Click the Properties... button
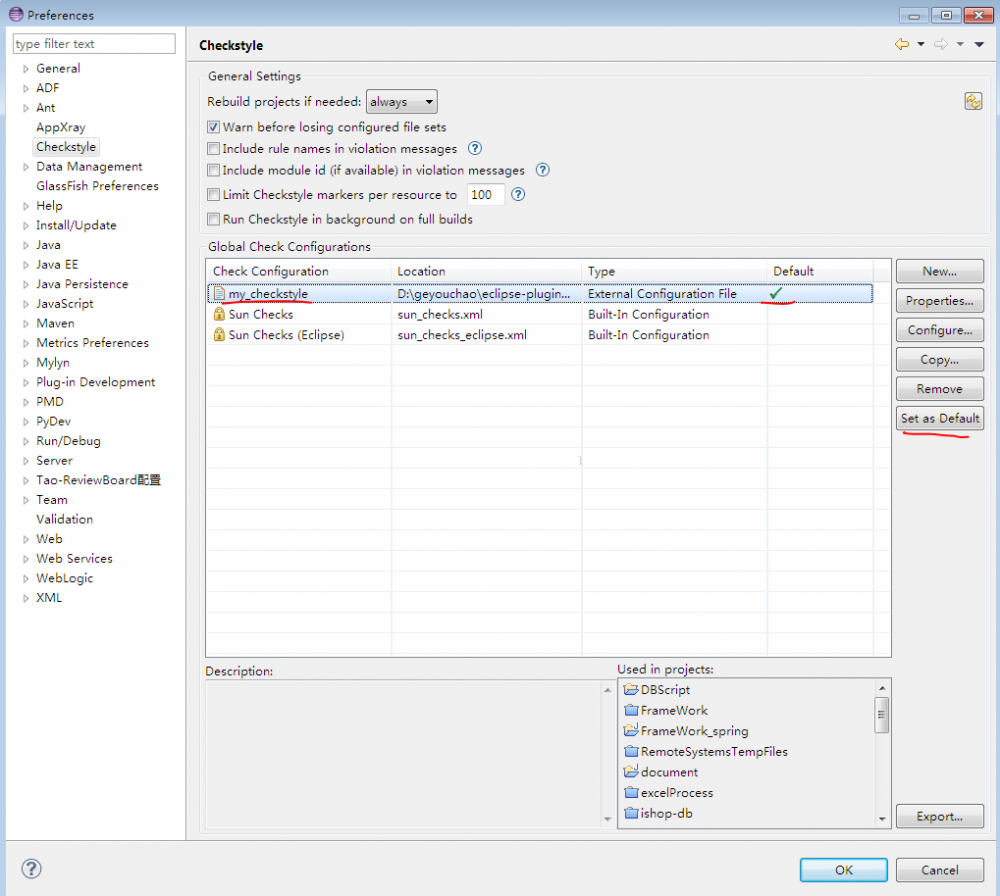Image resolution: width=1000 pixels, height=896 pixels. 939,300
